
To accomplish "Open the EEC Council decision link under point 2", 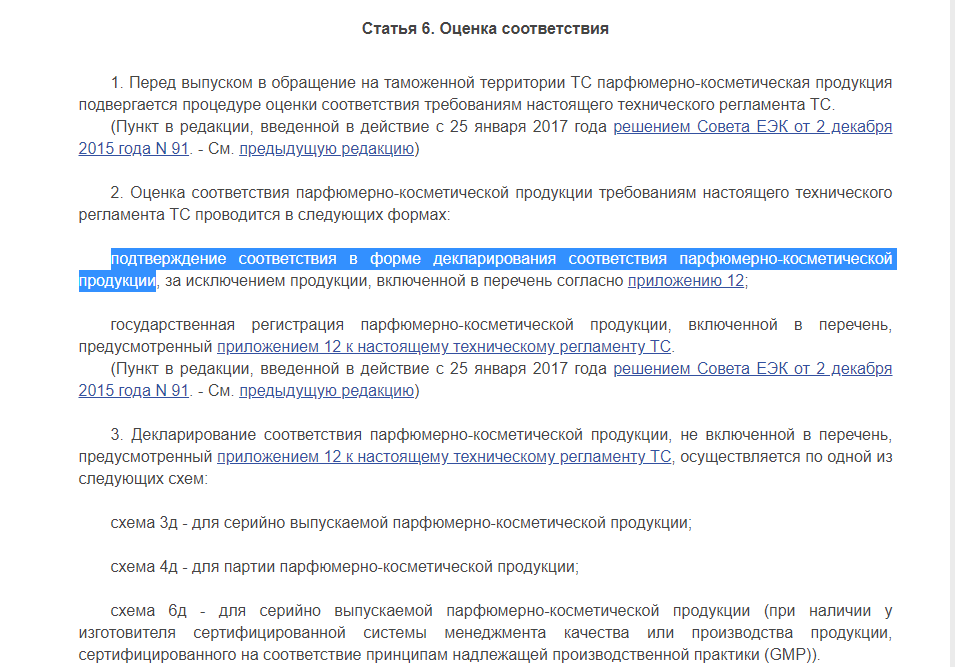I will point(752,369).
